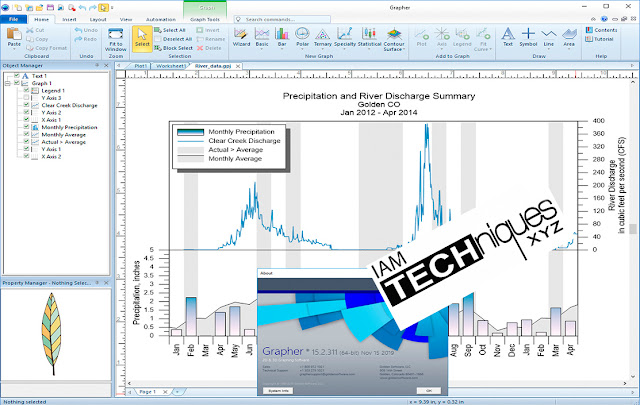Click the Fit Curve icon
This screenshot has width=640, height=405.
(483, 33)
